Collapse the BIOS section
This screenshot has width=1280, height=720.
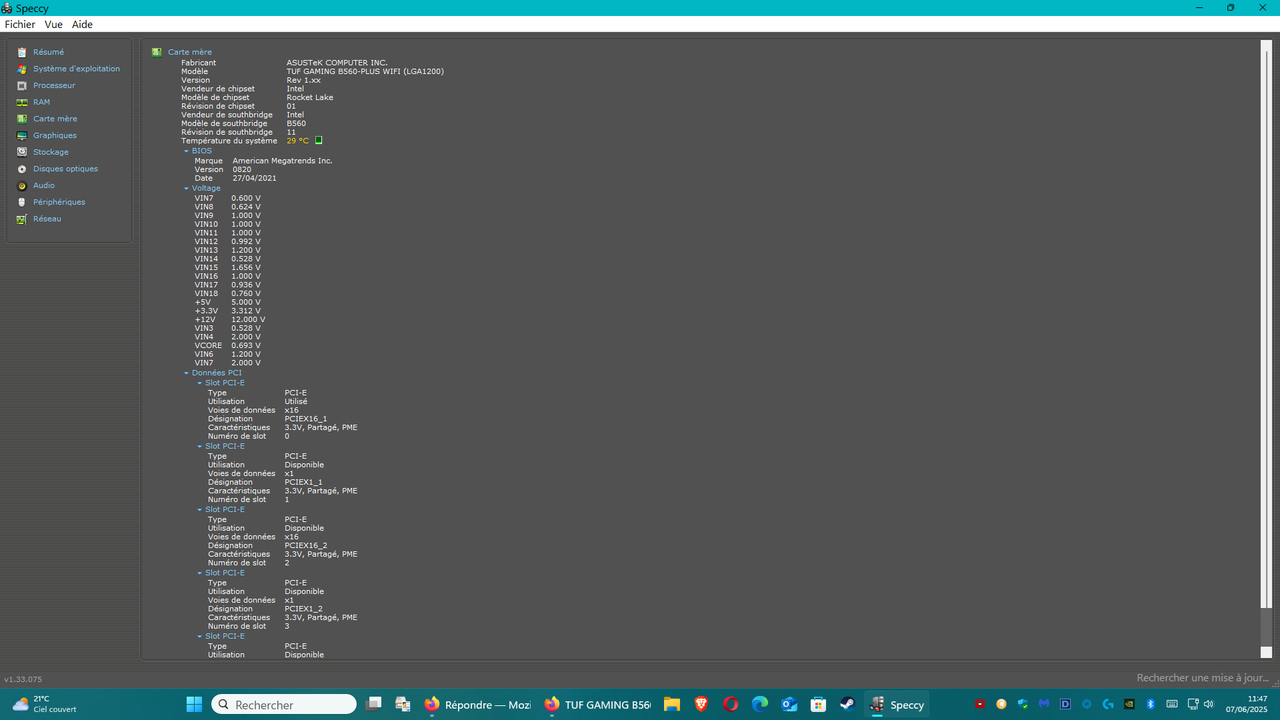coord(186,151)
